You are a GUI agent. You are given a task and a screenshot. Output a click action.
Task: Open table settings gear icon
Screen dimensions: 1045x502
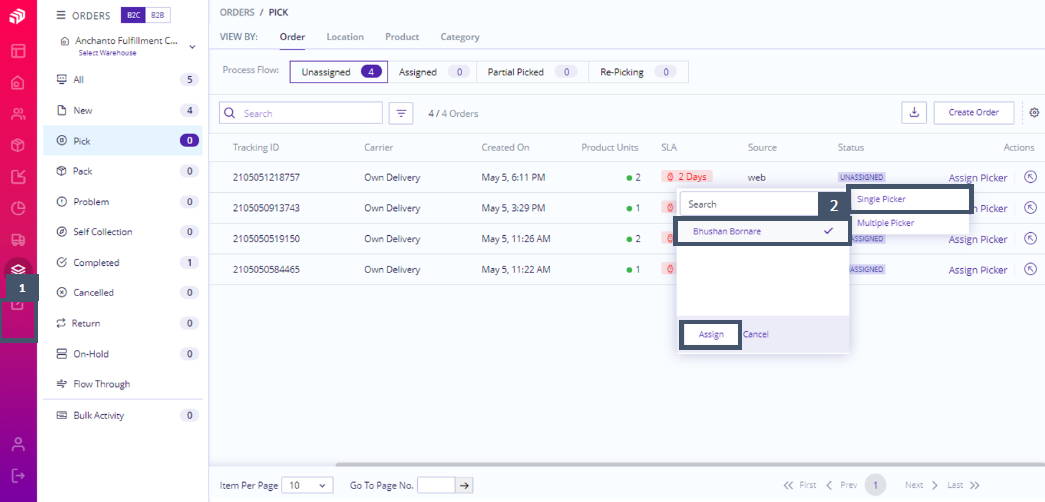1034,113
